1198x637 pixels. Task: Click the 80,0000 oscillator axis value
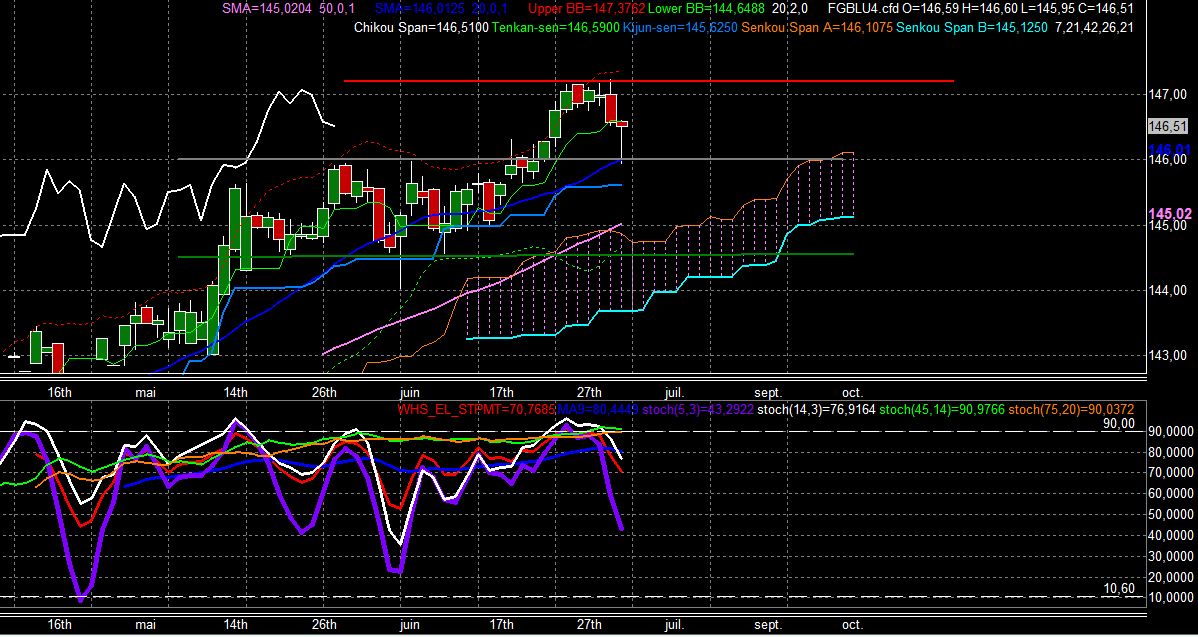pyautogui.click(x=1172, y=452)
